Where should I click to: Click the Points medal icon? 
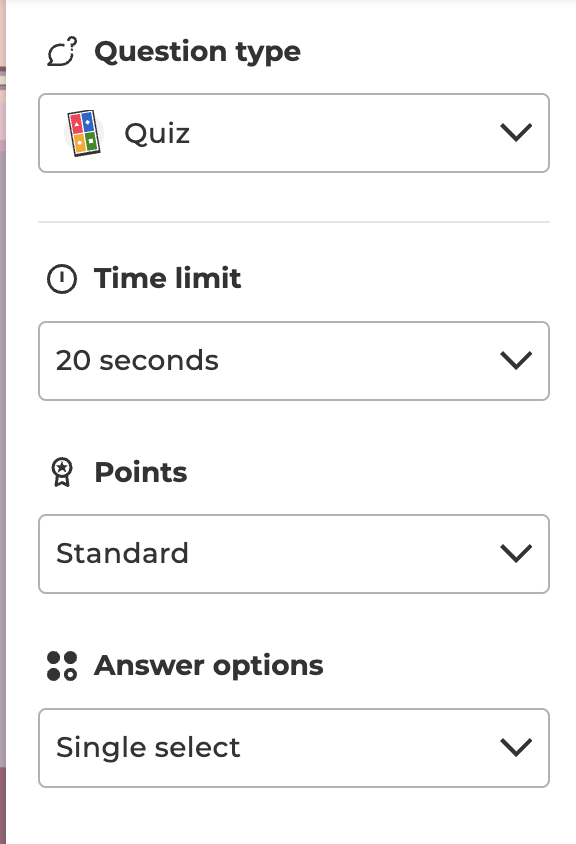pyautogui.click(x=62, y=472)
